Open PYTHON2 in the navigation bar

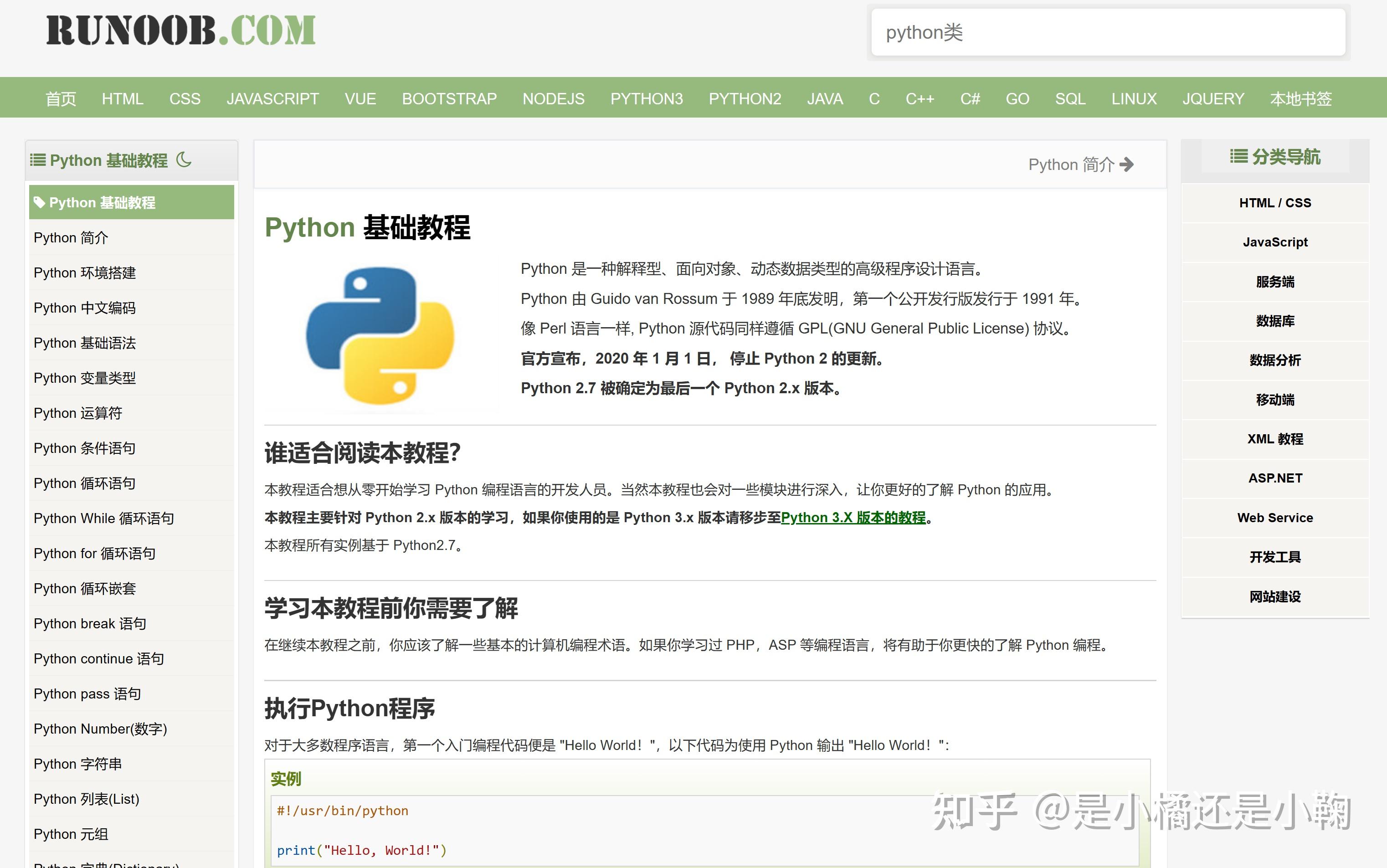pyautogui.click(x=745, y=99)
